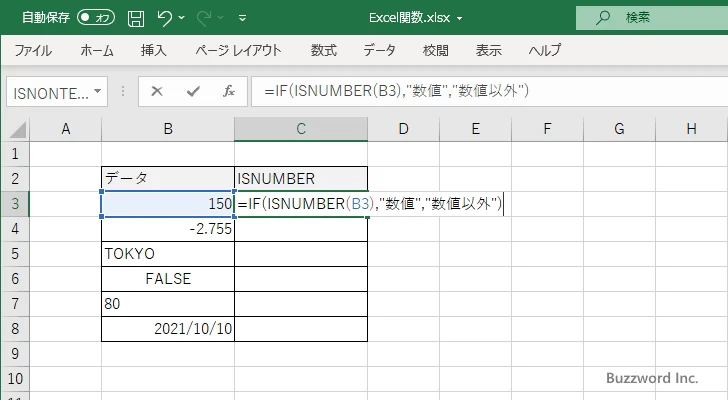Click inside the formula bar text
The width and height of the screenshot is (728, 400).
pos(396,91)
